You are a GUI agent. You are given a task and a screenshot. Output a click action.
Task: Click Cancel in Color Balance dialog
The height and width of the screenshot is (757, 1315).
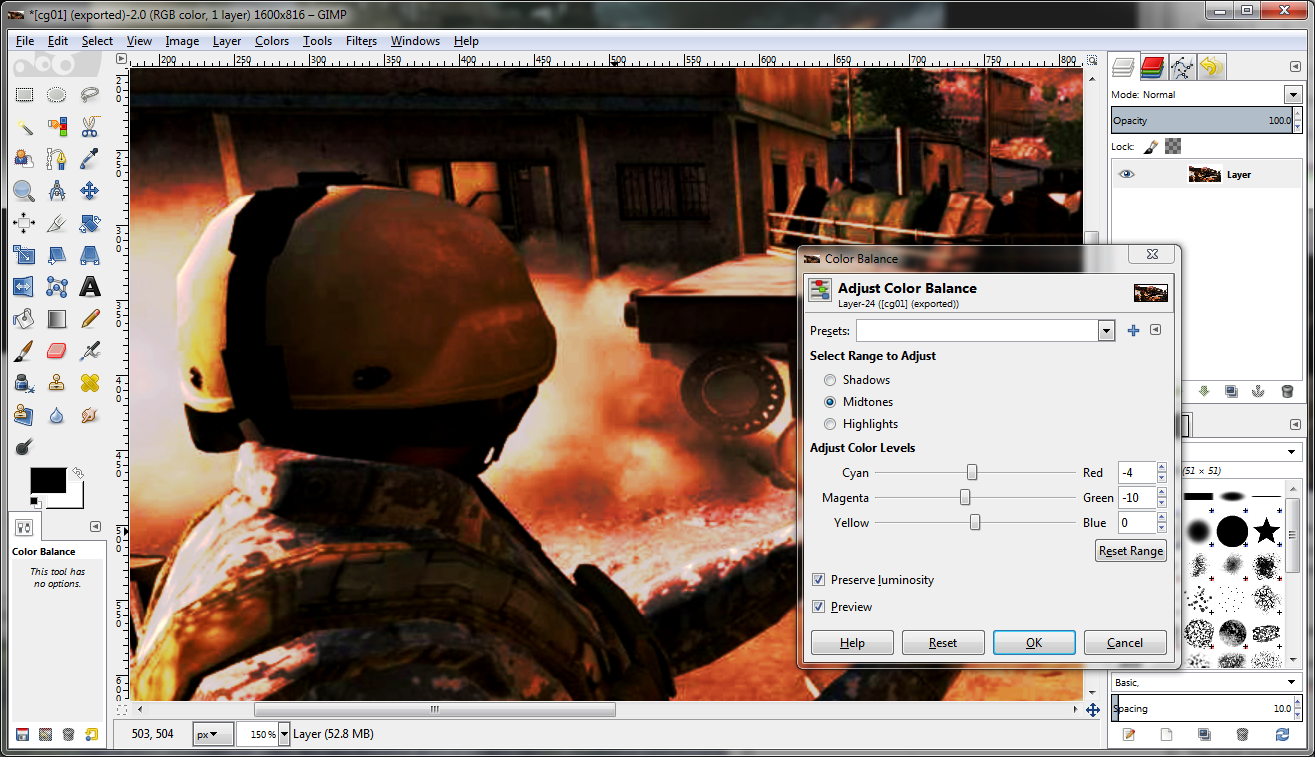point(1125,643)
